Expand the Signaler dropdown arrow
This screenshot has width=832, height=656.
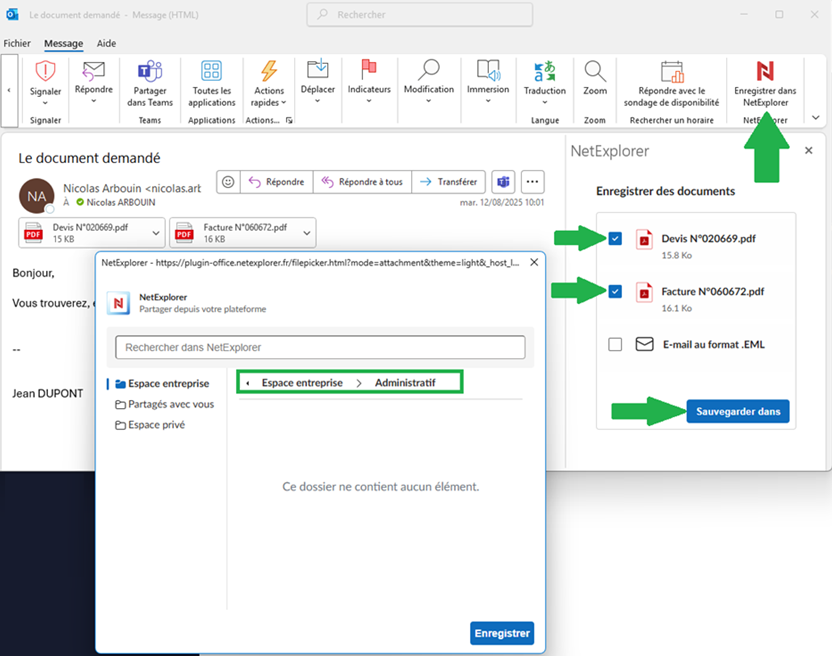coord(45,103)
